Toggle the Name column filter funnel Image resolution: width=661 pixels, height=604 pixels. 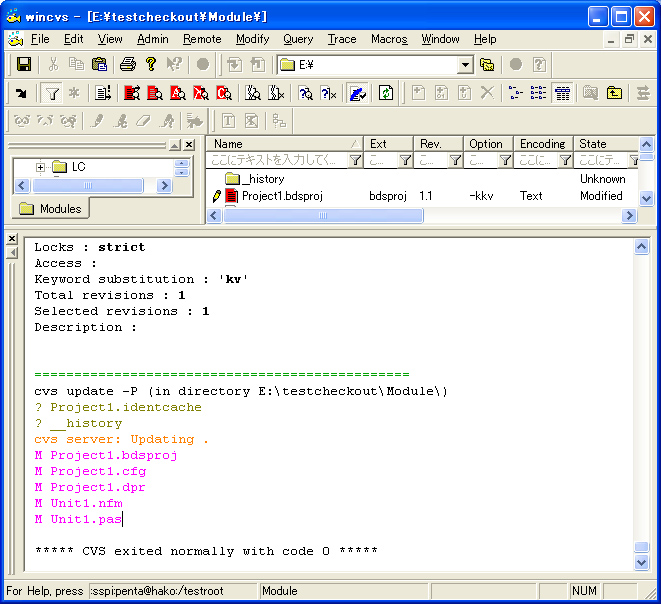point(355,160)
